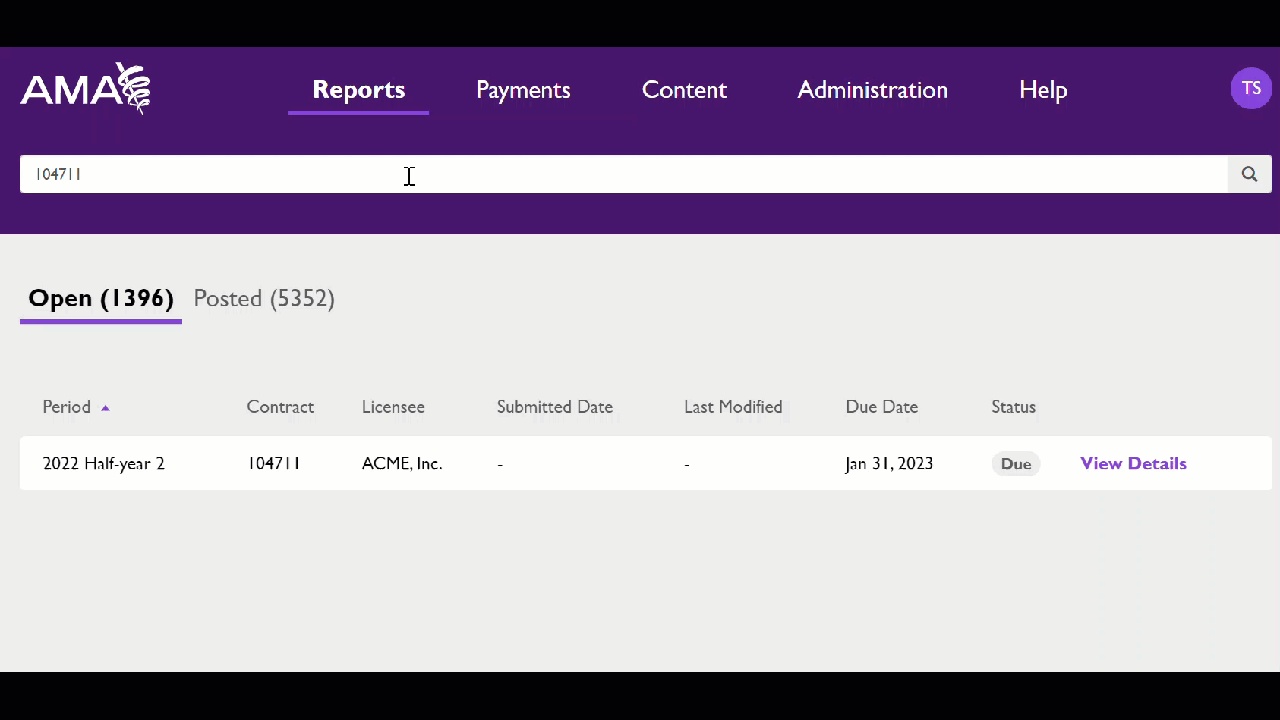This screenshot has height=720, width=1280.
Task: Open the Help menu
Action: point(1043,90)
